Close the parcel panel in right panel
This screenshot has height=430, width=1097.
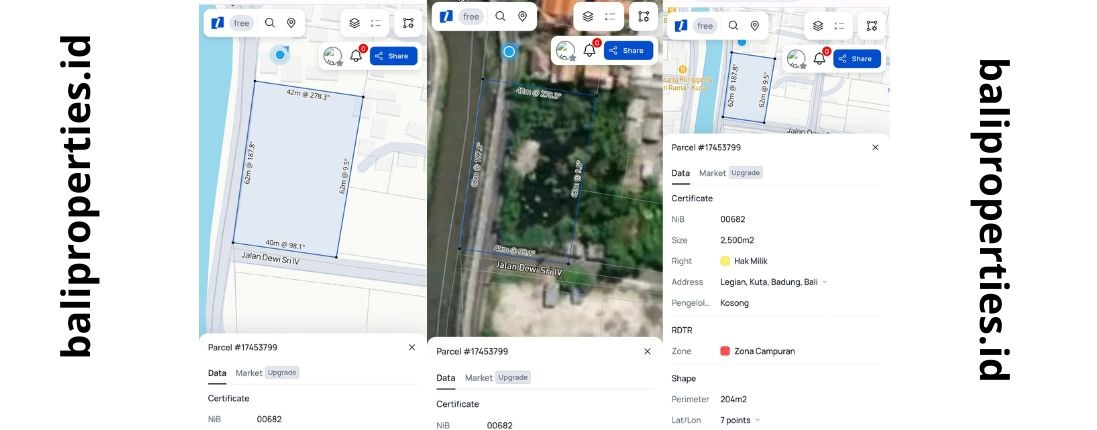click(875, 147)
